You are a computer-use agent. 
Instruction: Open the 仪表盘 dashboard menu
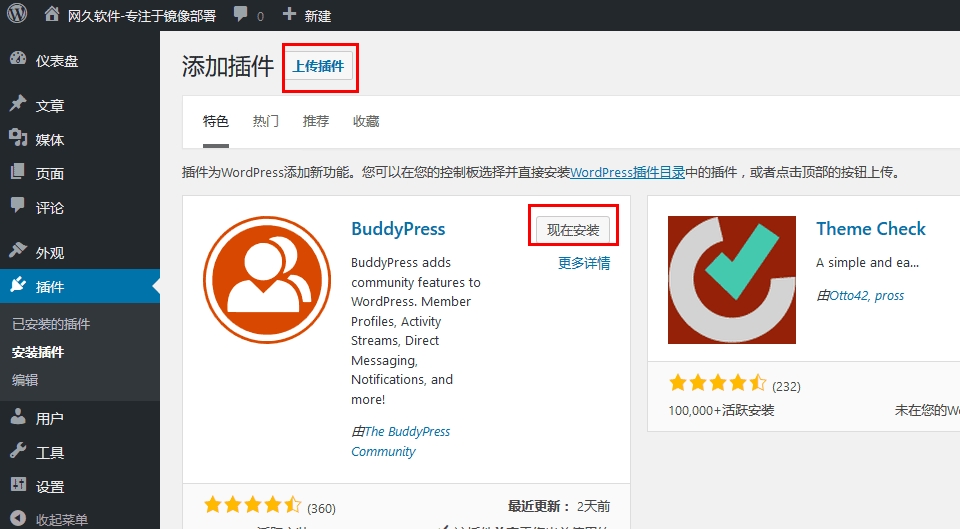pos(56,61)
